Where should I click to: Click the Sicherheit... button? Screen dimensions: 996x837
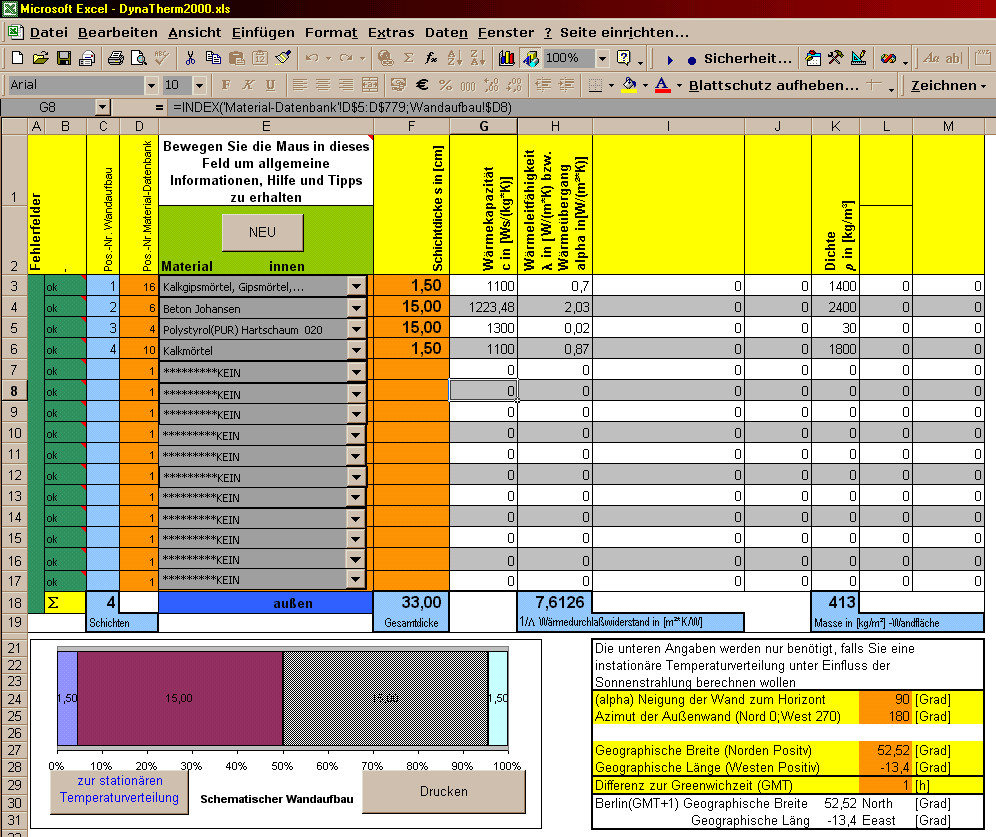pos(748,58)
